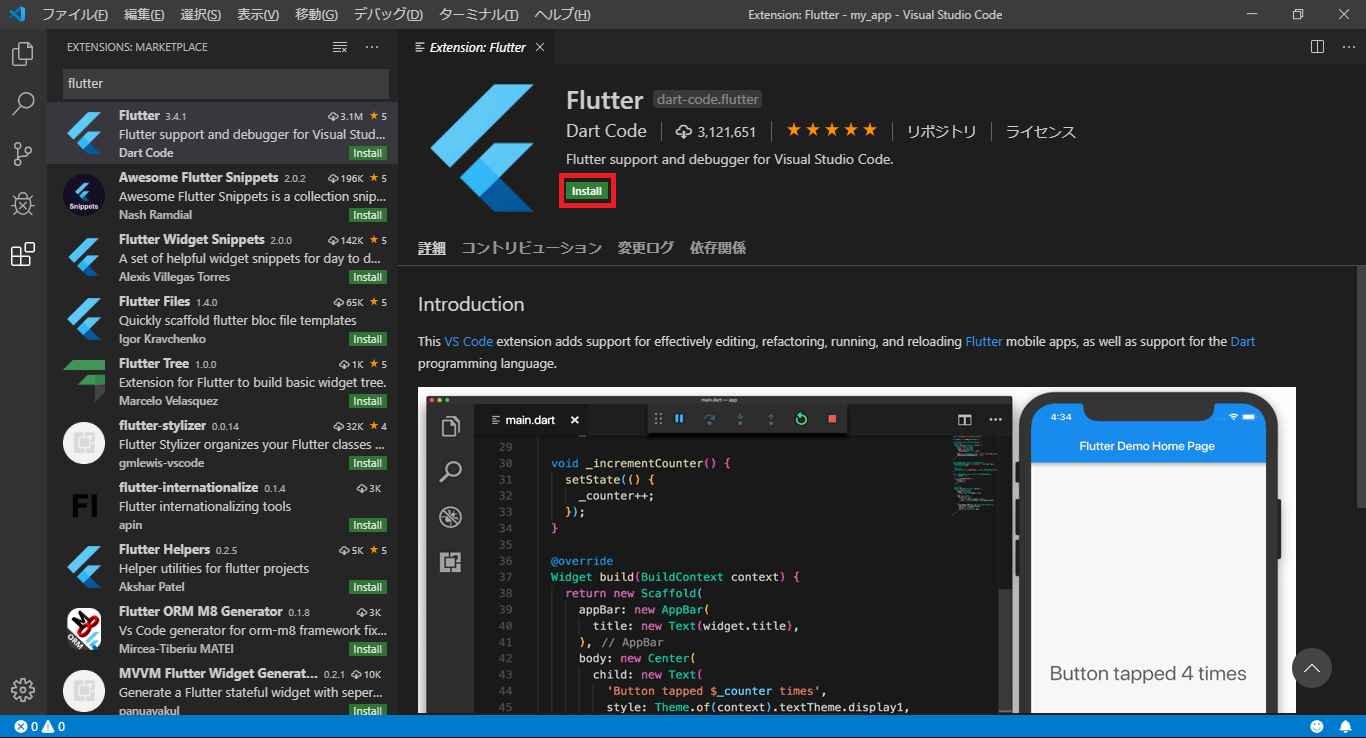Open the デバッグ(D) menu
This screenshot has width=1366, height=738.
(x=388, y=15)
